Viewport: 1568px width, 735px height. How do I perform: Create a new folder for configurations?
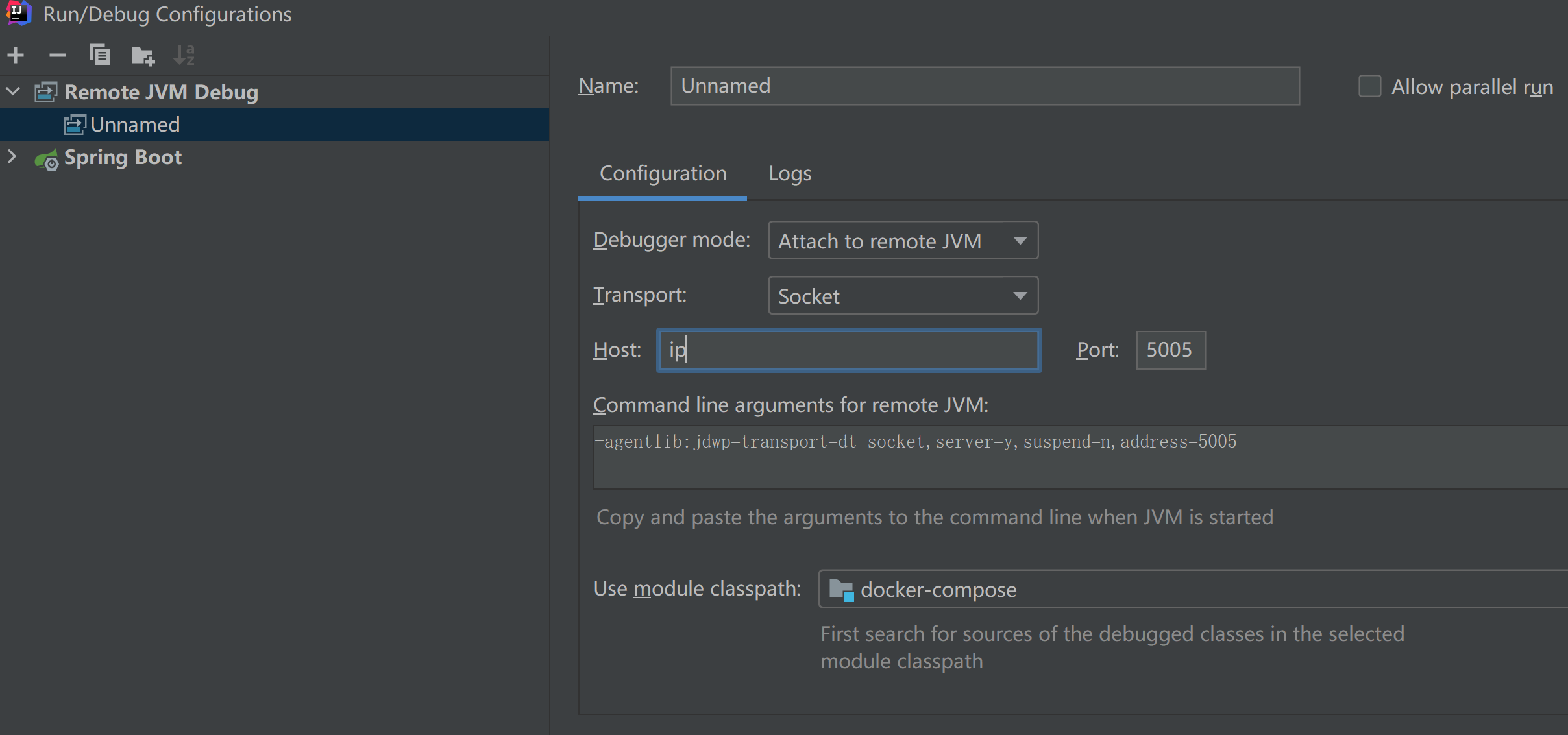pyautogui.click(x=143, y=56)
